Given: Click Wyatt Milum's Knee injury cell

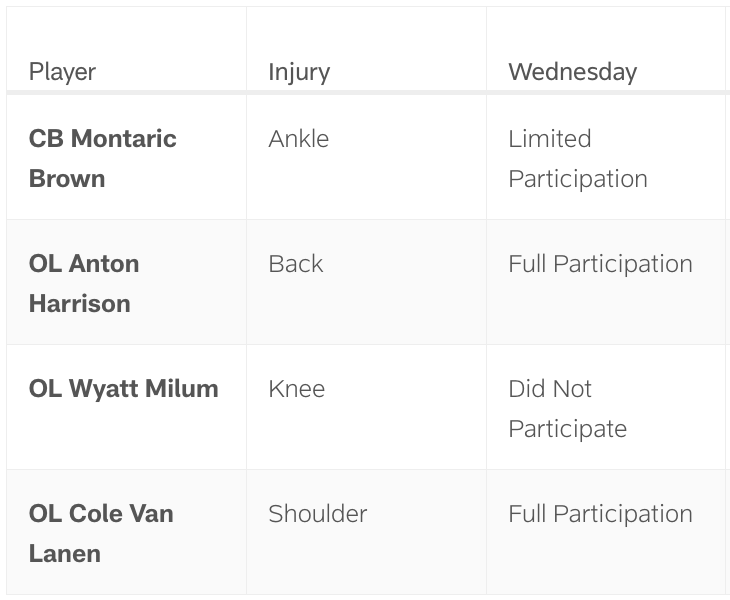Looking at the screenshot, I should point(296,389).
